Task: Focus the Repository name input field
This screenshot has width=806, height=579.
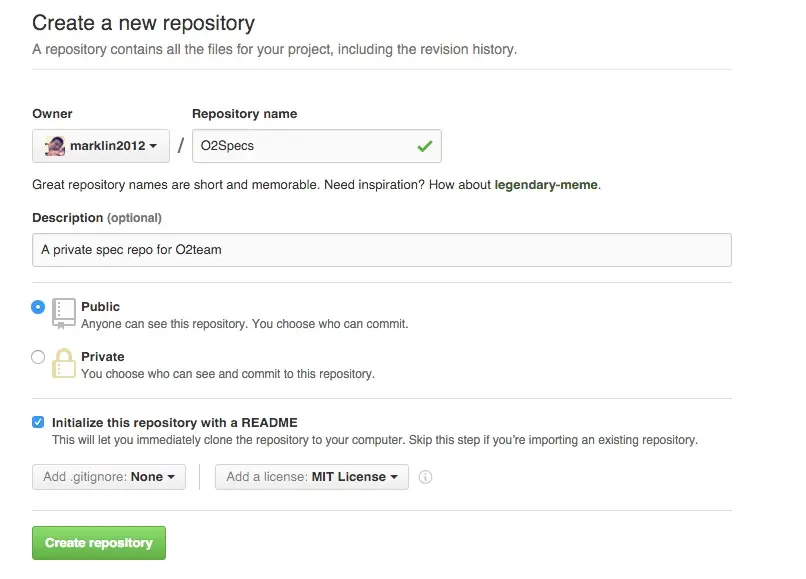Action: click(317, 146)
